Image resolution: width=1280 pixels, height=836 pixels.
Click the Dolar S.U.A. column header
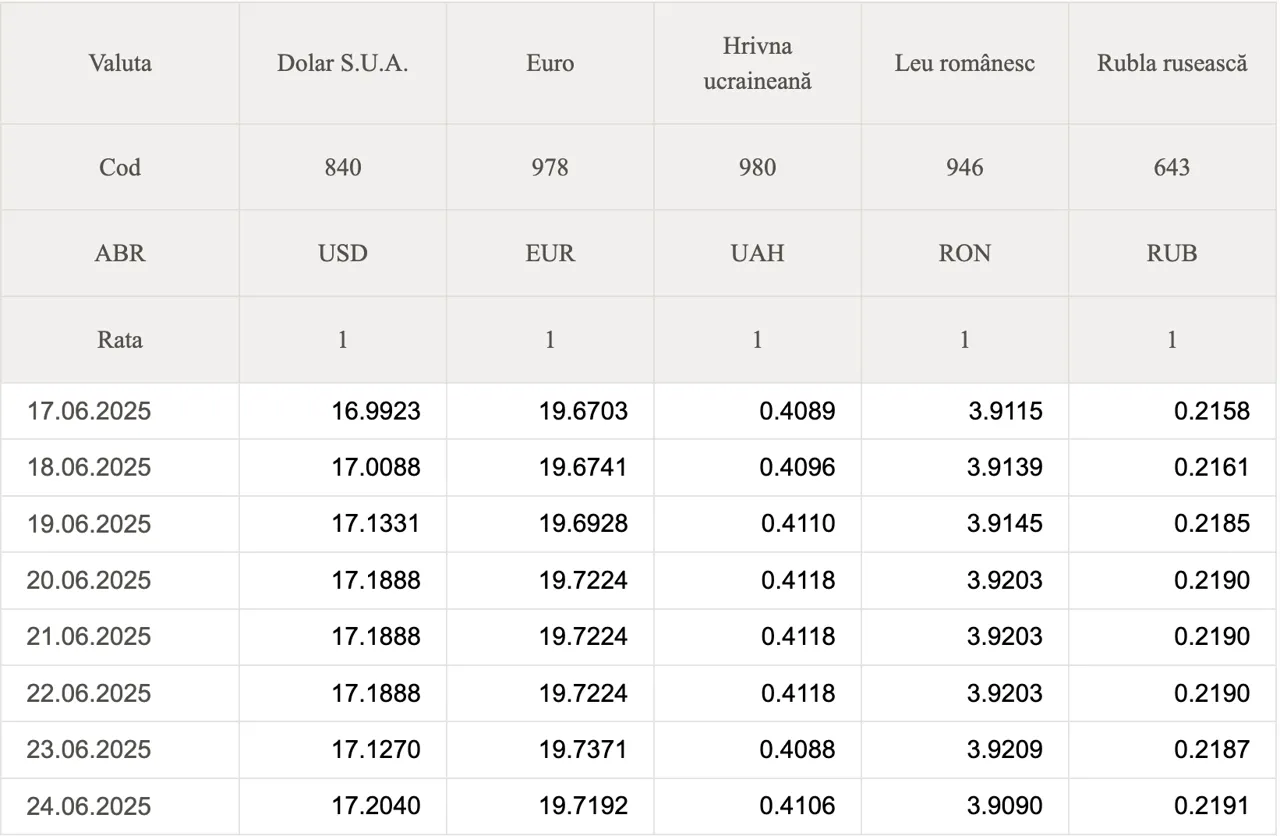(343, 63)
